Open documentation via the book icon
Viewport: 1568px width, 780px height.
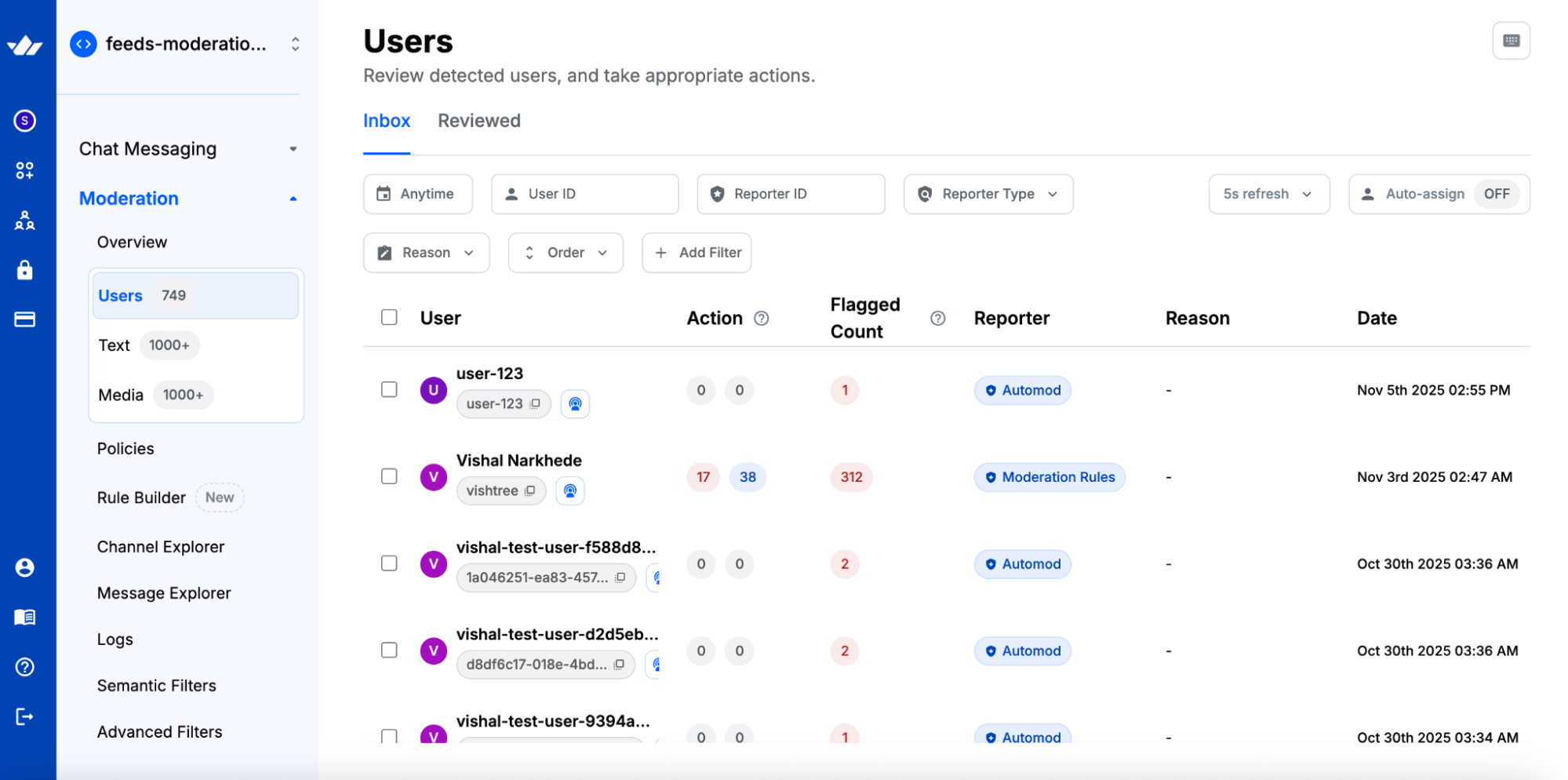25,617
